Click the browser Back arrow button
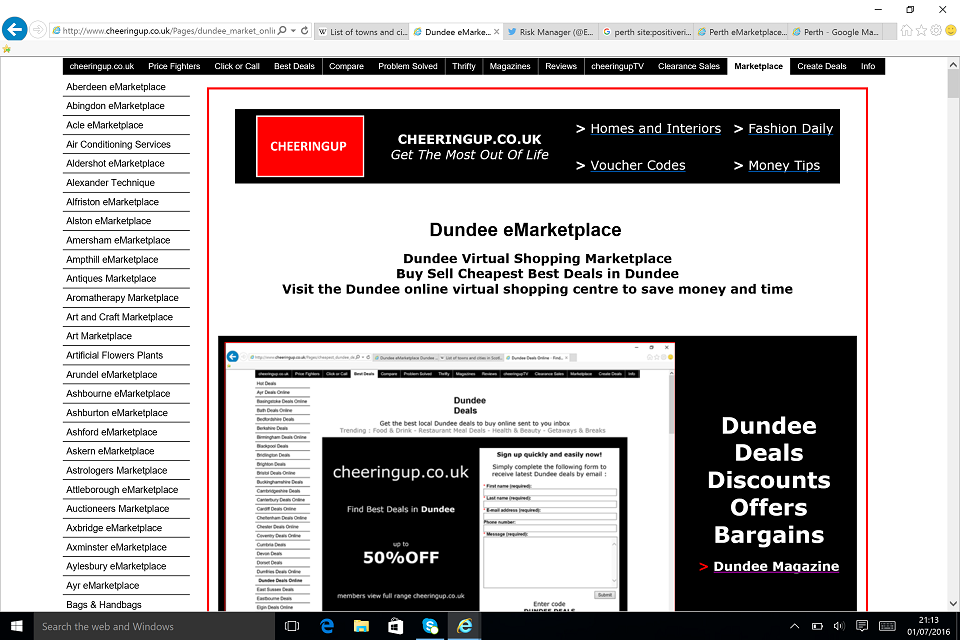This screenshot has height=640, width=960. tap(14, 30)
